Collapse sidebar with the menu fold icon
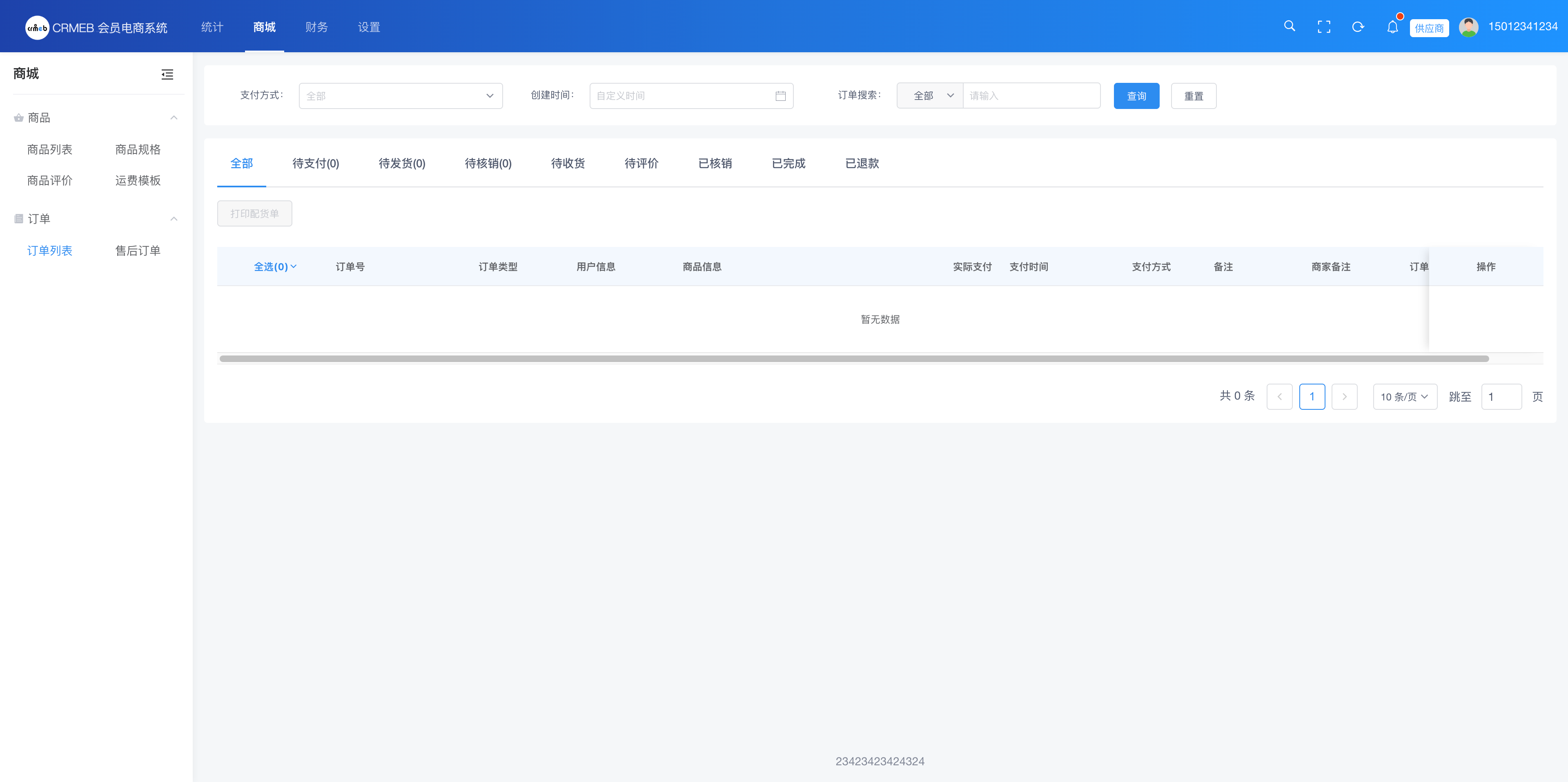1568x782 pixels. pos(167,74)
